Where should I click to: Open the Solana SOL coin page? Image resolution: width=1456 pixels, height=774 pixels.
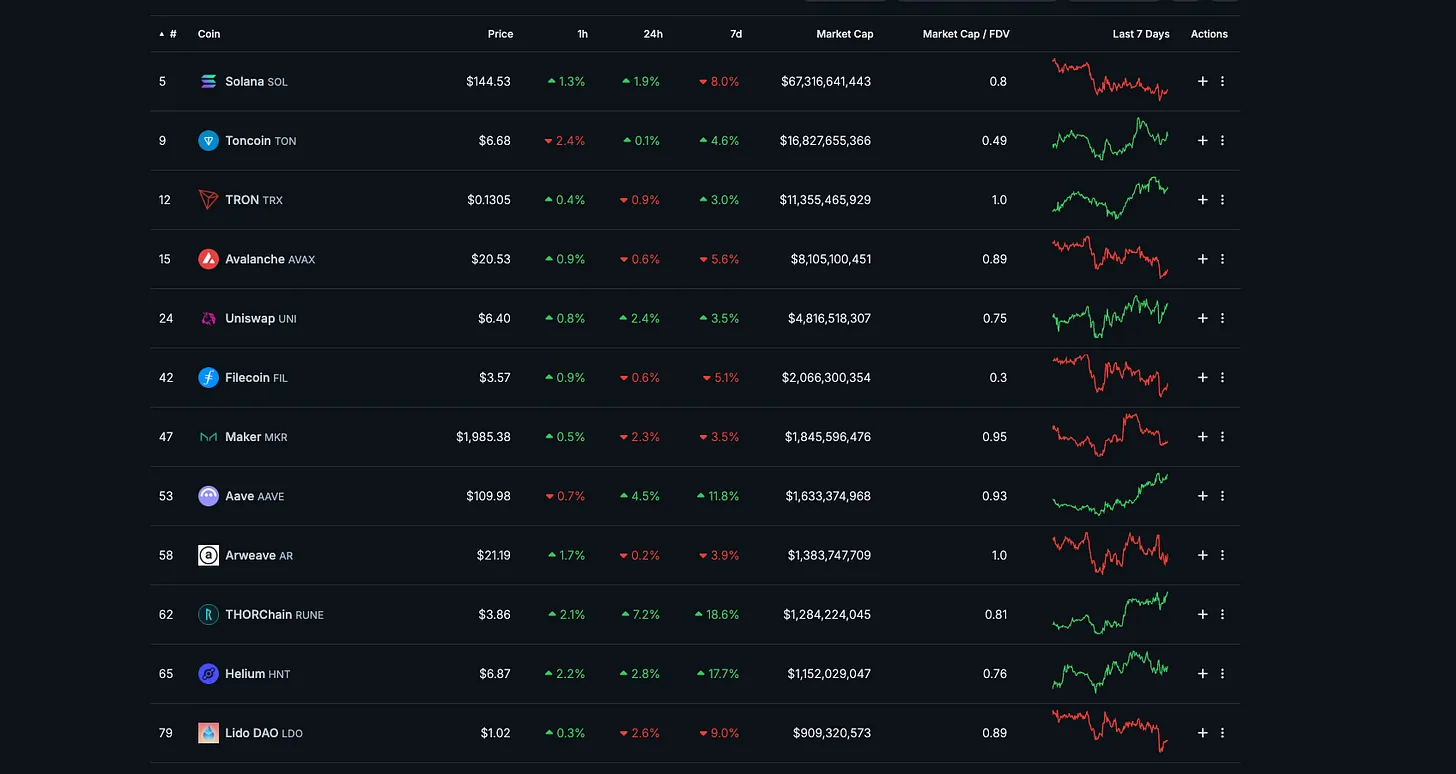click(x=256, y=82)
